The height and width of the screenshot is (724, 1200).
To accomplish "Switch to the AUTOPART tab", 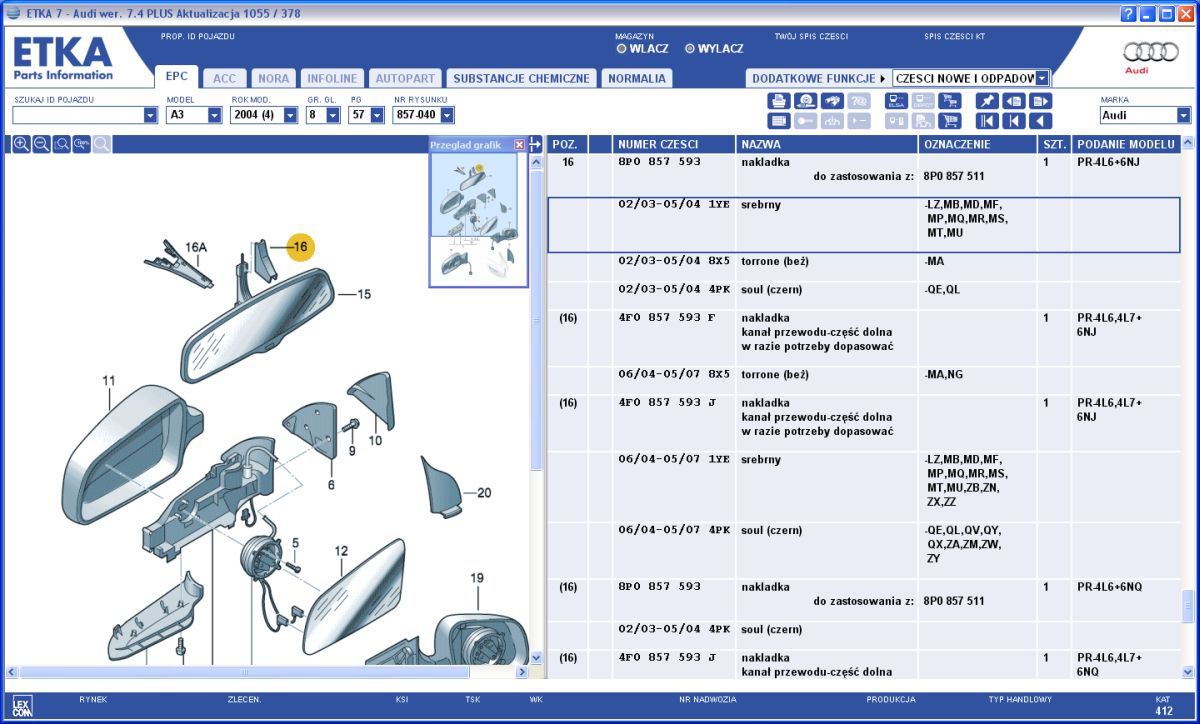I will 405,78.
